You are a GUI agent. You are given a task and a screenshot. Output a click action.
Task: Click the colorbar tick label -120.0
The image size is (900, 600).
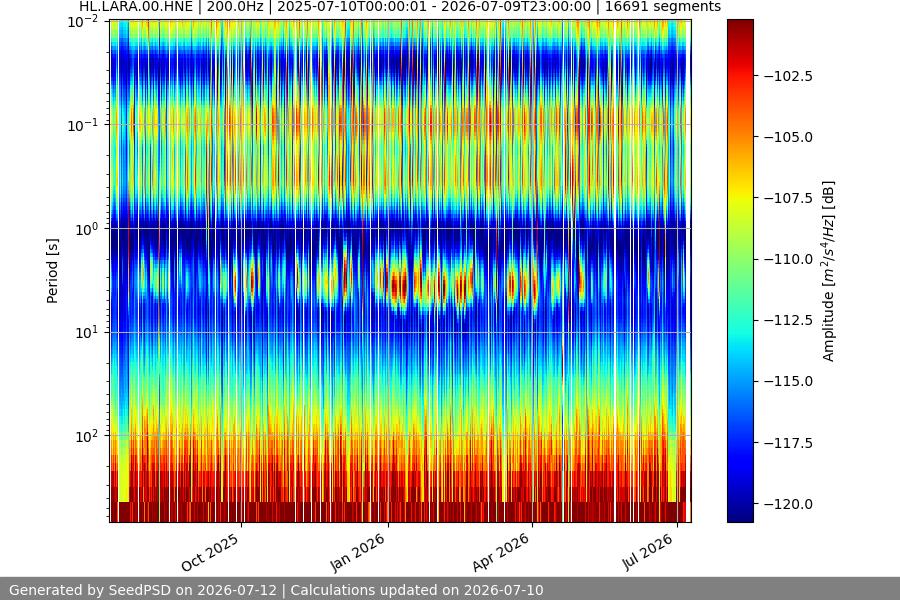(x=788, y=504)
